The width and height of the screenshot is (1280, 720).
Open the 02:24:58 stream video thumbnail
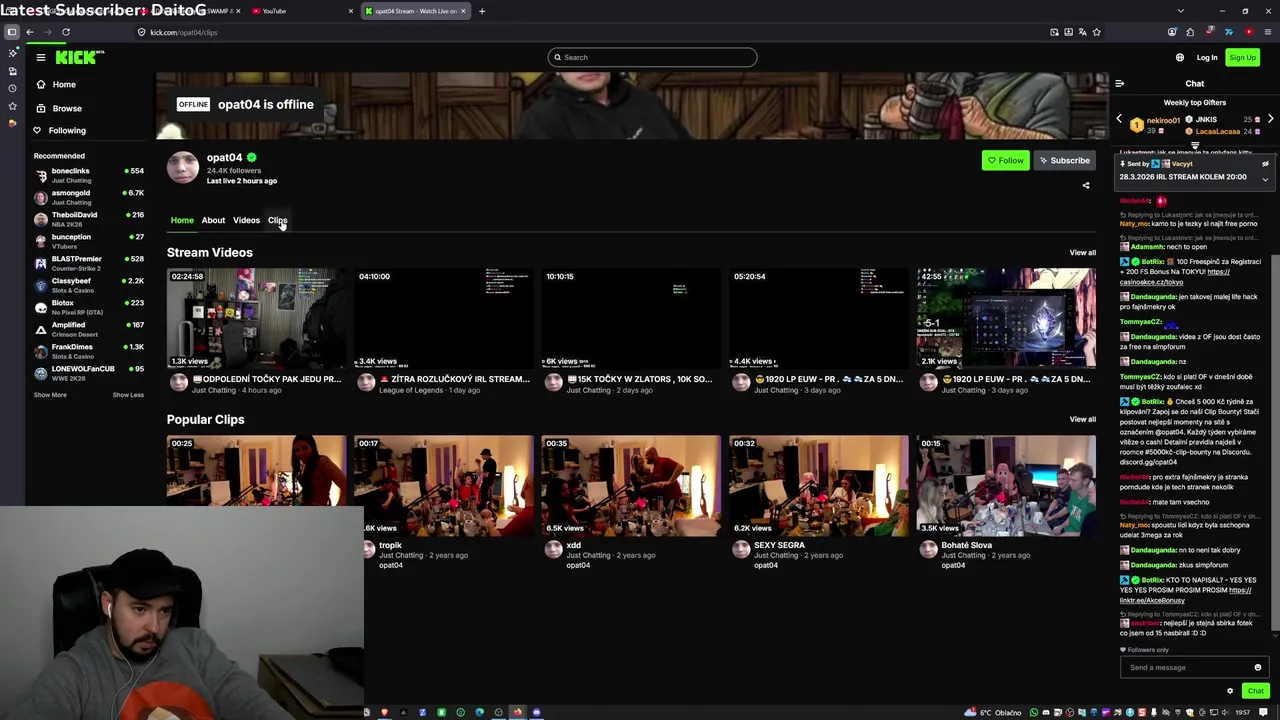(256, 318)
